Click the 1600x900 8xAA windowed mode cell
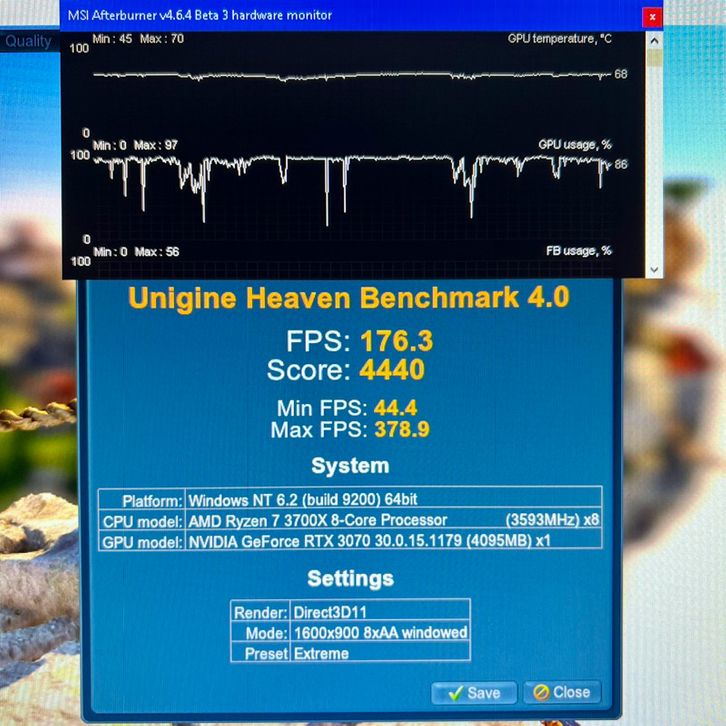 tap(379, 632)
